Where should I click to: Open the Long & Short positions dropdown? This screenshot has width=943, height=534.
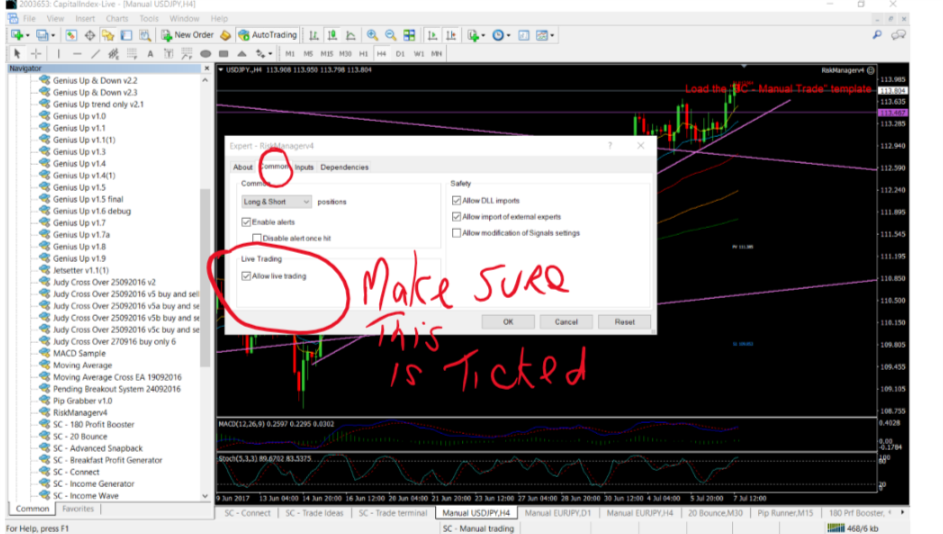pos(277,202)
